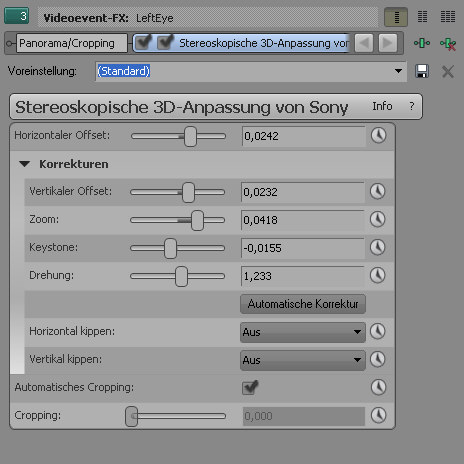The height and width of the screenshot is (464, 464).
Task: Switch to the single-column view icon
Action: point(396,17)
